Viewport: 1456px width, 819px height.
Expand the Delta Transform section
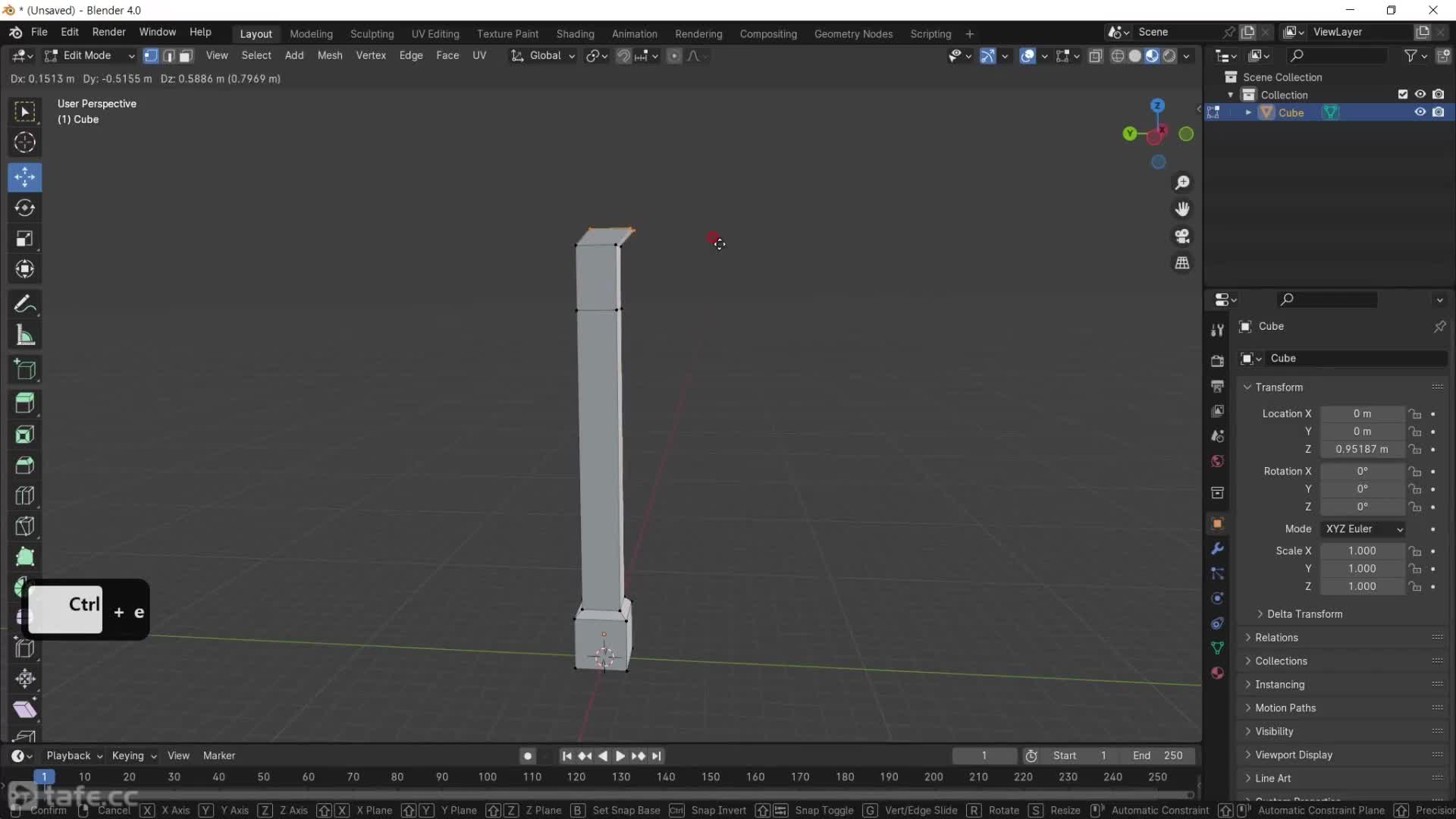pyautogui.click(x=1304, y=614)
